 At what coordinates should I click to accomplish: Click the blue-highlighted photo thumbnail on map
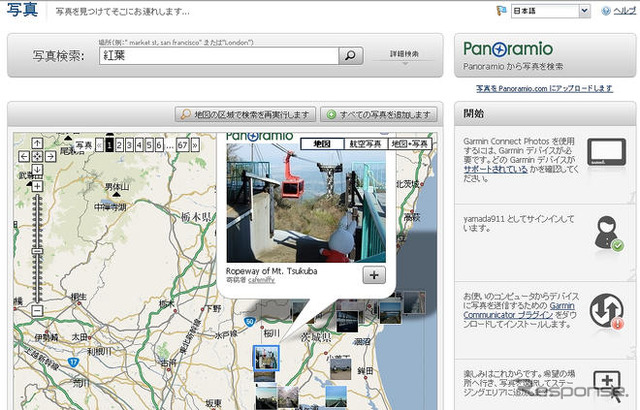(266, 358)
